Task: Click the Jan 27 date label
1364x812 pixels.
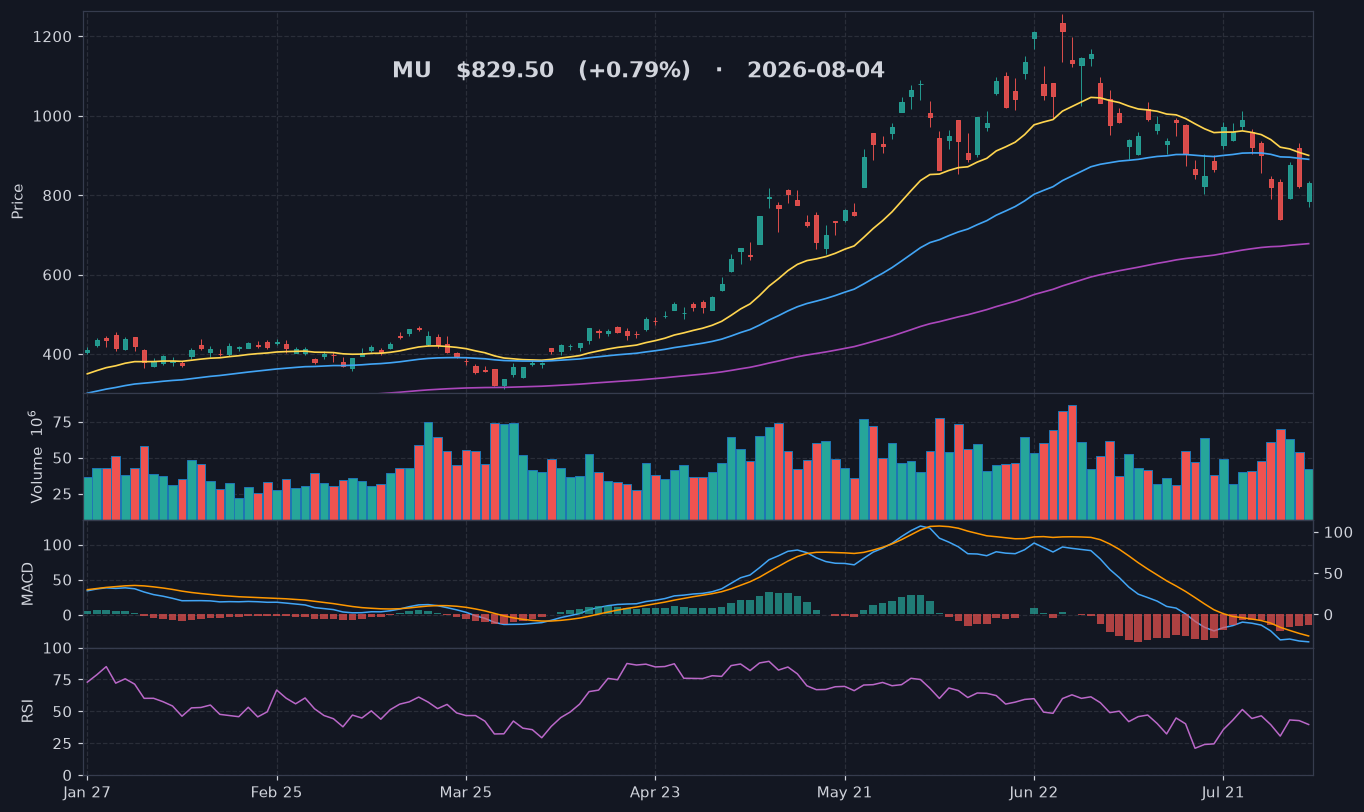Action: tap(88, 793)
